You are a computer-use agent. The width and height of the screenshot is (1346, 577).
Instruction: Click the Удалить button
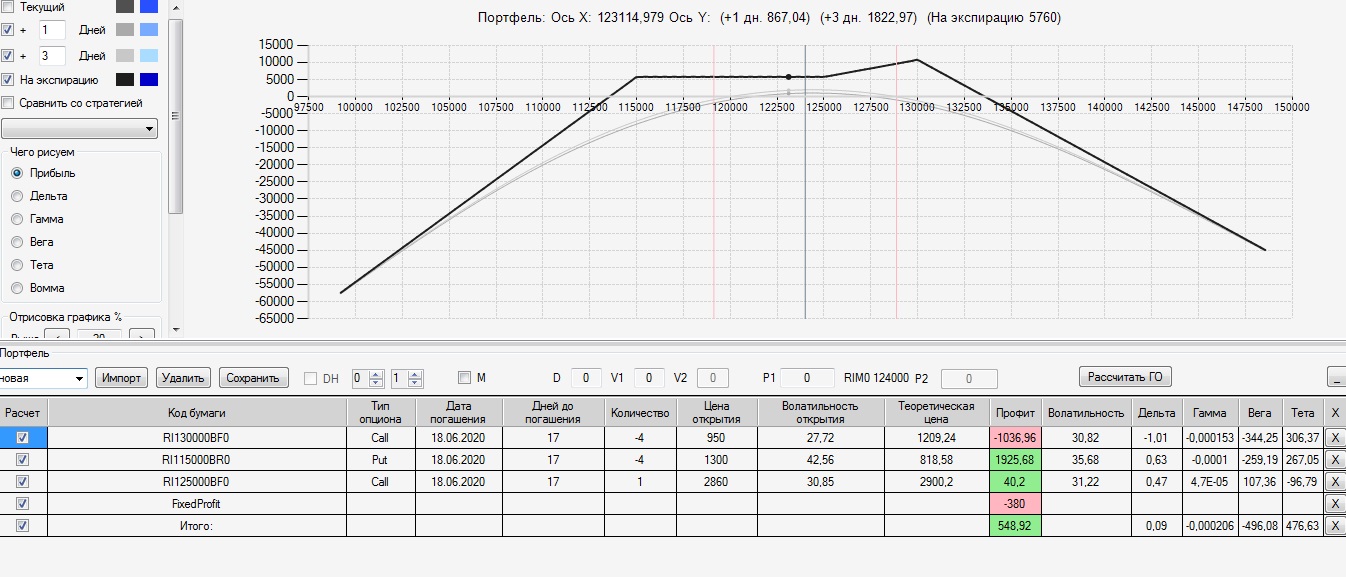click(x=183, y=378)
